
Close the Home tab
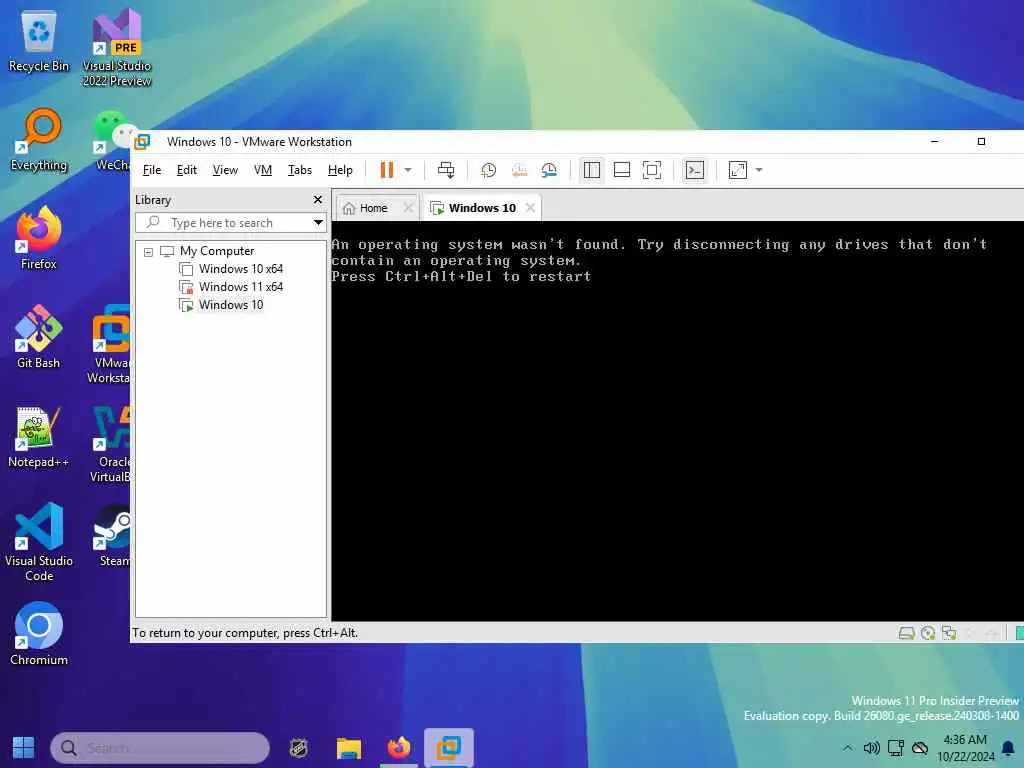408,208
